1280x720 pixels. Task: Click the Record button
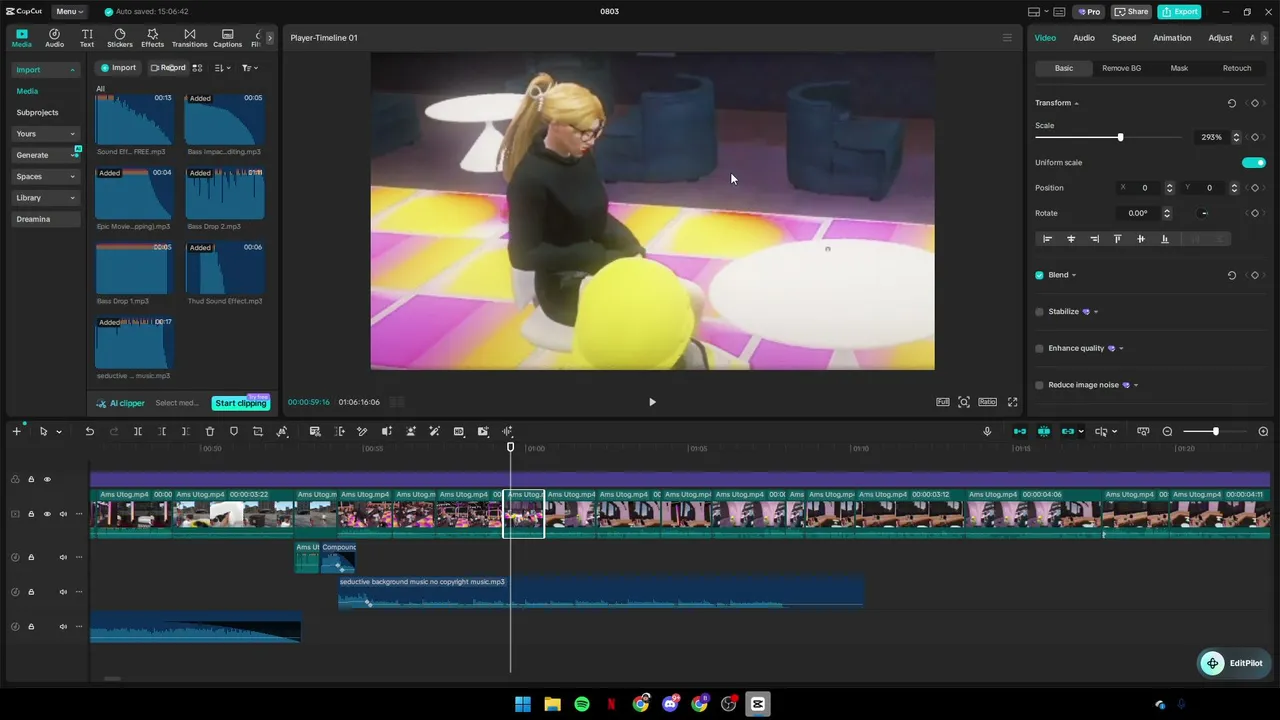[168, 68]
